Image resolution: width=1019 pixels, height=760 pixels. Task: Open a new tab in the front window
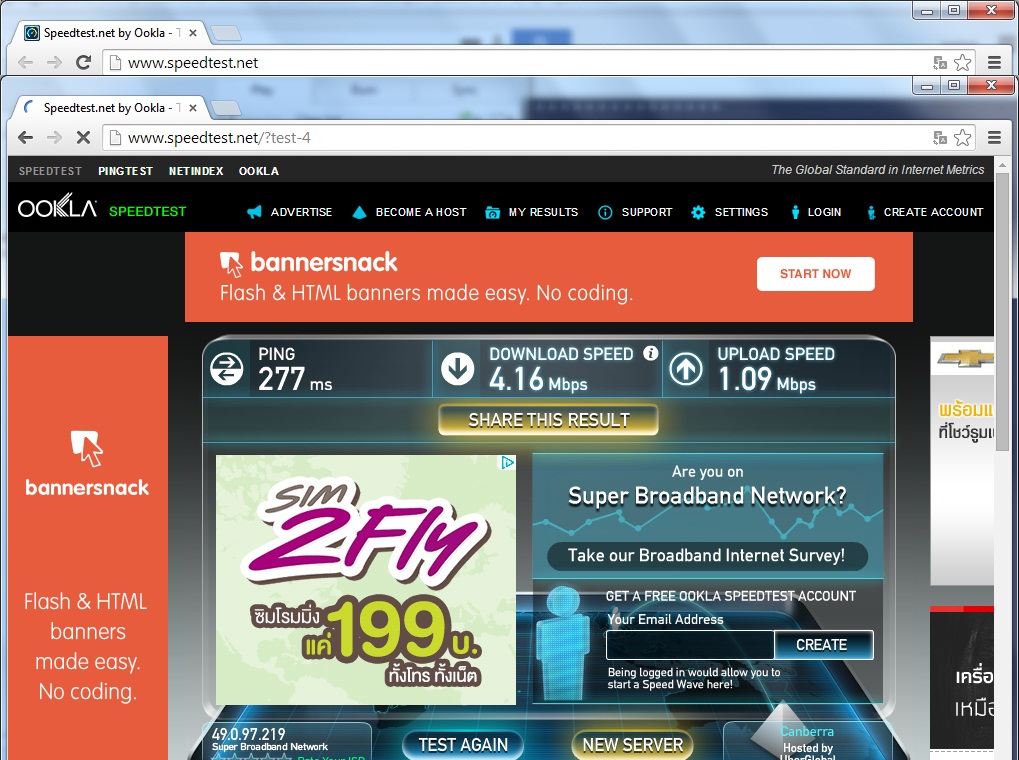tap(226, 108)
